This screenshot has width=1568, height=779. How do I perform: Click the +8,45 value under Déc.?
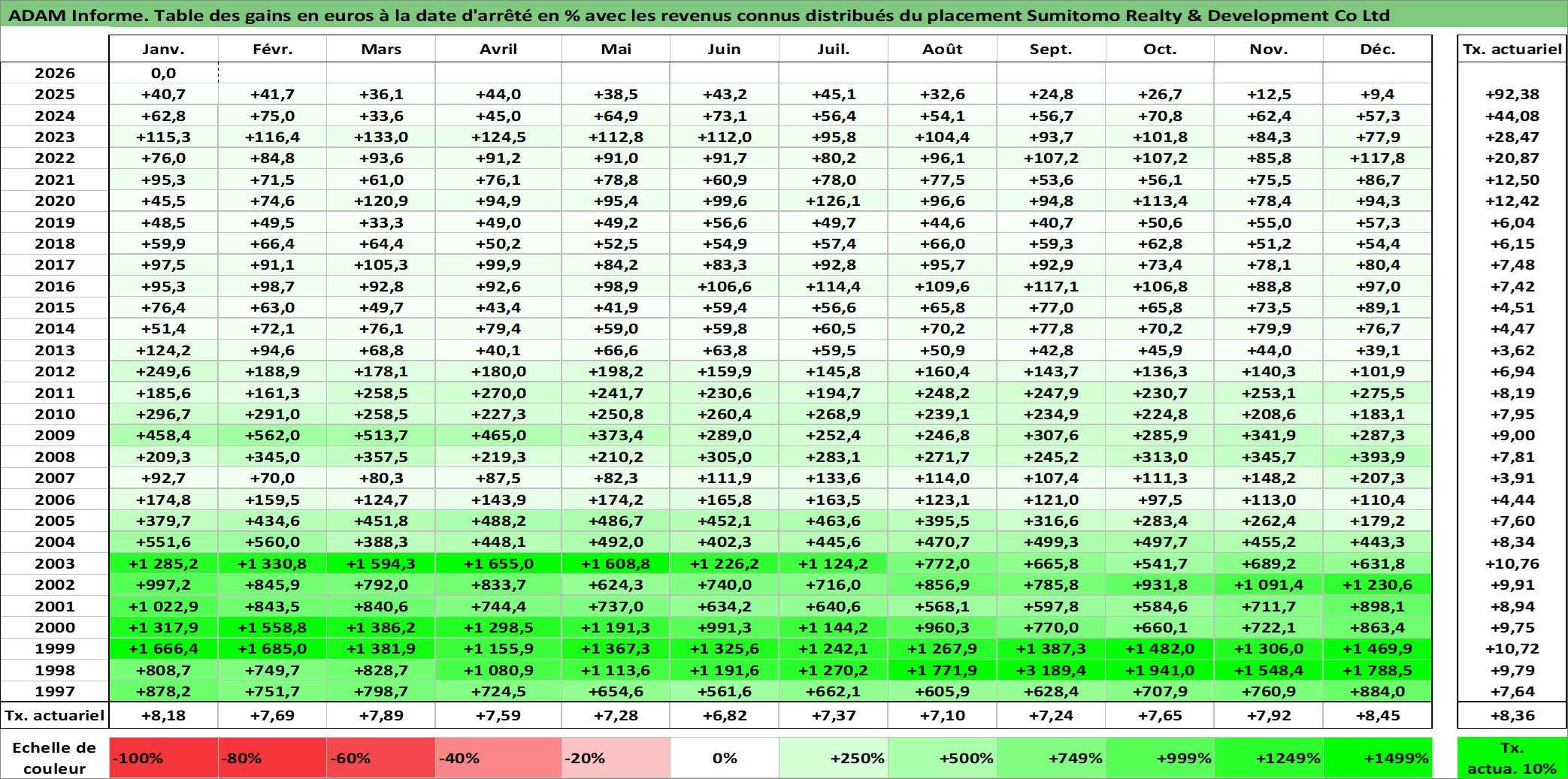[x=1378, y=715]
